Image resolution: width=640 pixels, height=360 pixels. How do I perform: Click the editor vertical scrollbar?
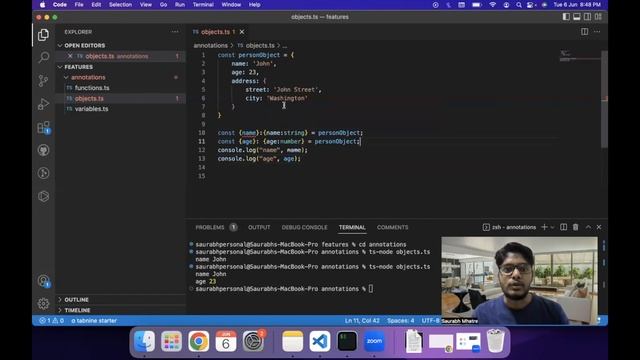(x=604, y=99)
